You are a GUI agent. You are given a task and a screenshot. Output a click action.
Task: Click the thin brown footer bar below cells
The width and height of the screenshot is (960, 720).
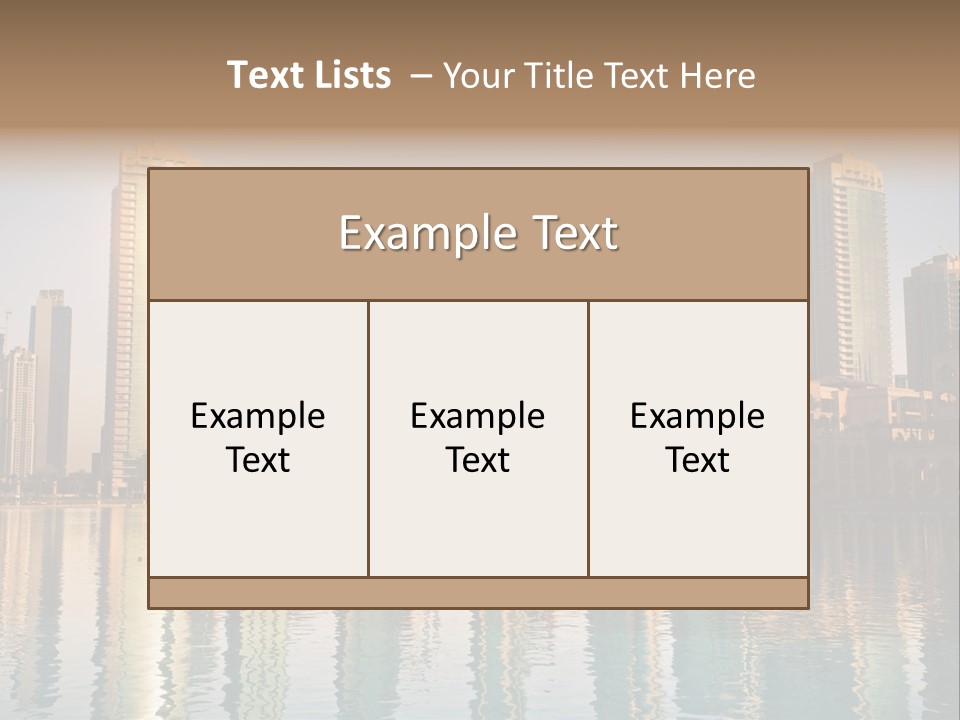click(x=478, y=593)
